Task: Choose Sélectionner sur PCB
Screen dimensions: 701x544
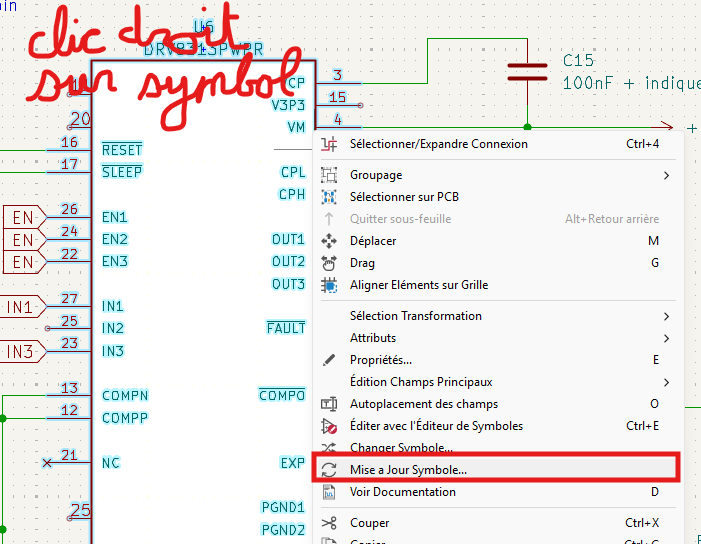Action: (498, 197)
